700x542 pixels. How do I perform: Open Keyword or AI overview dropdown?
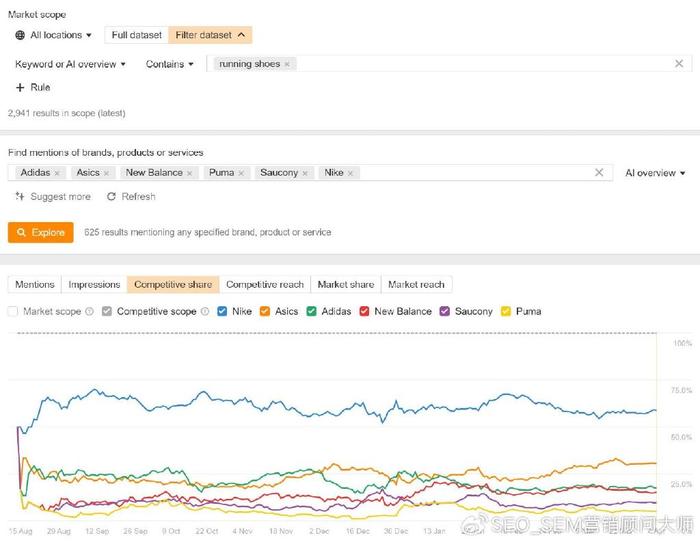point(70,64)
